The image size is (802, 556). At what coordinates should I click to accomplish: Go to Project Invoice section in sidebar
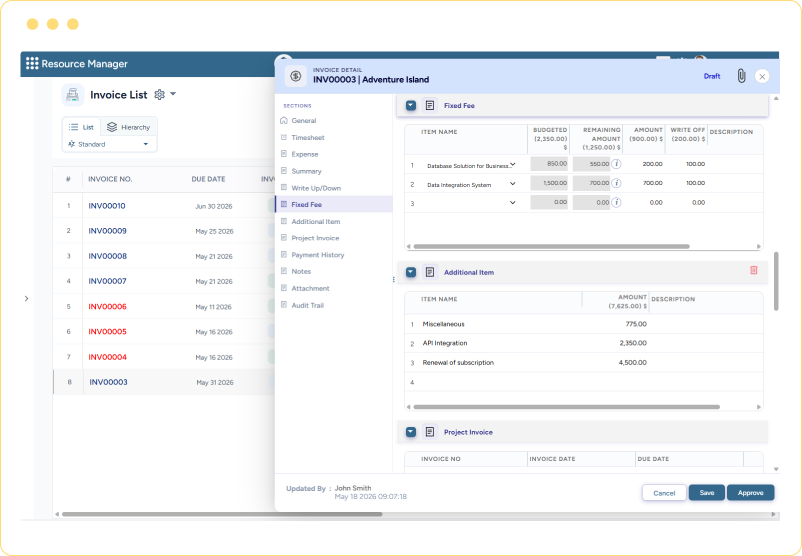point(315,238)
